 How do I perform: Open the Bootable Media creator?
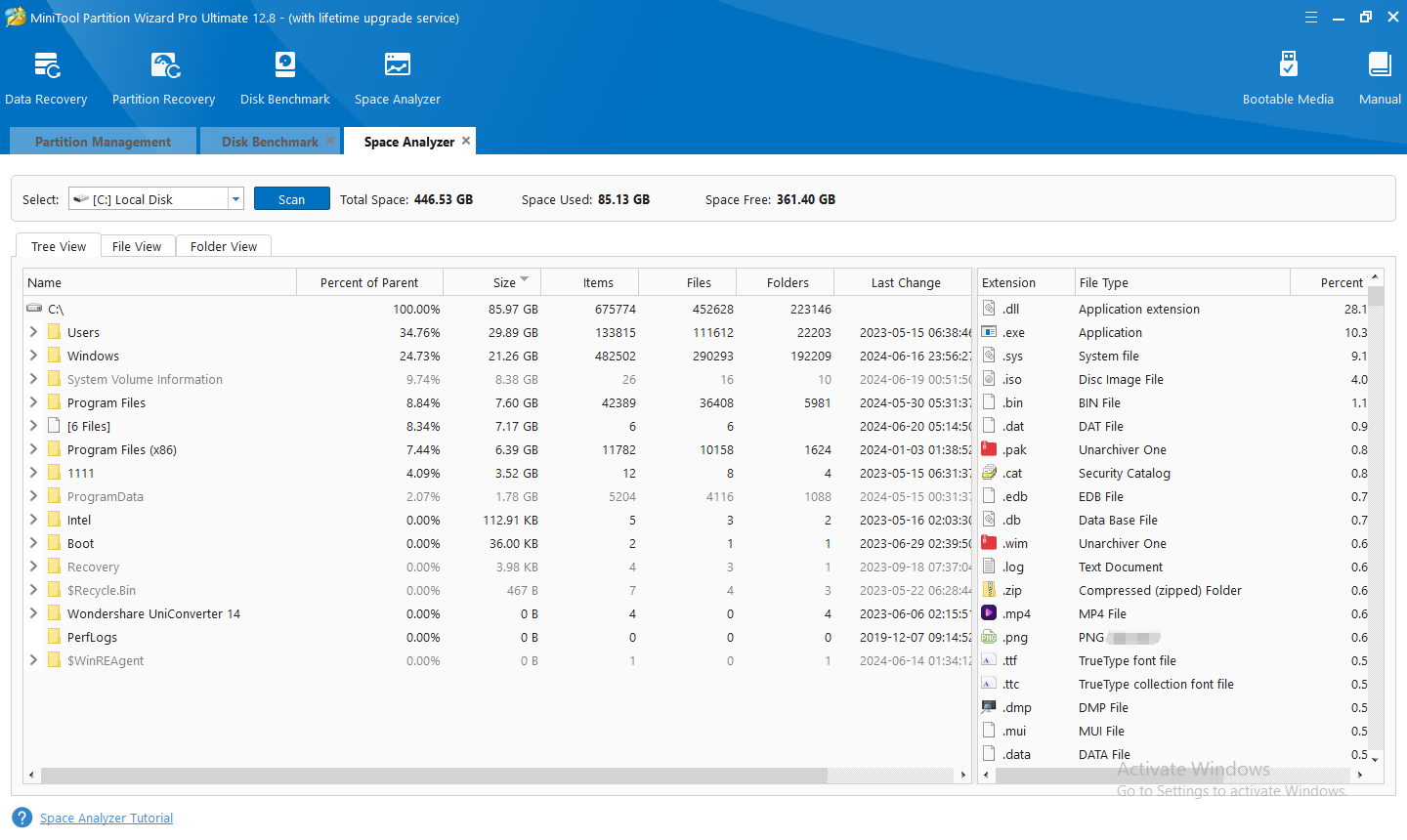point(1288,78)
